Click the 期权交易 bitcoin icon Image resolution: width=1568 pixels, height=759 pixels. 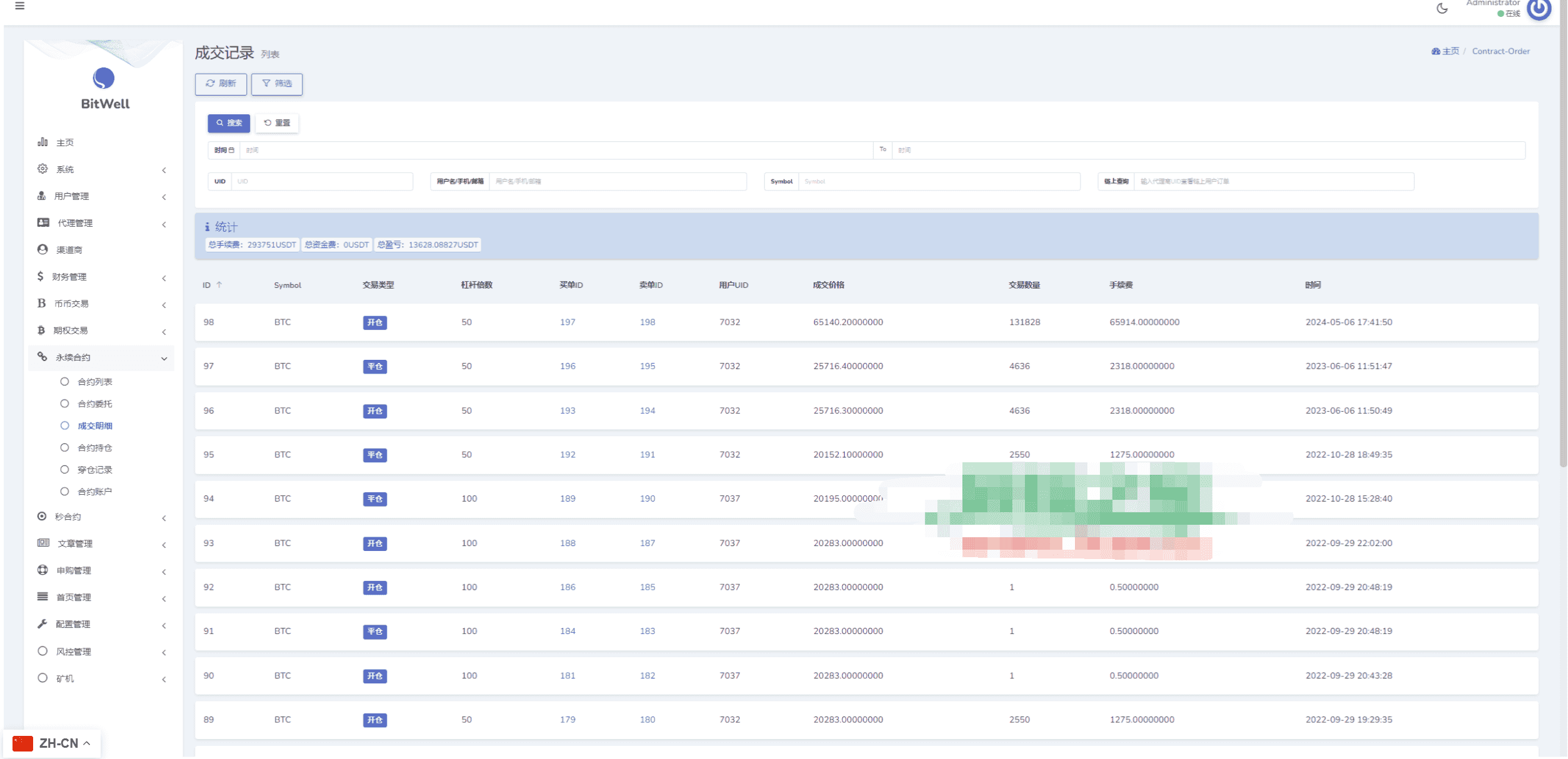pos(41,330)
